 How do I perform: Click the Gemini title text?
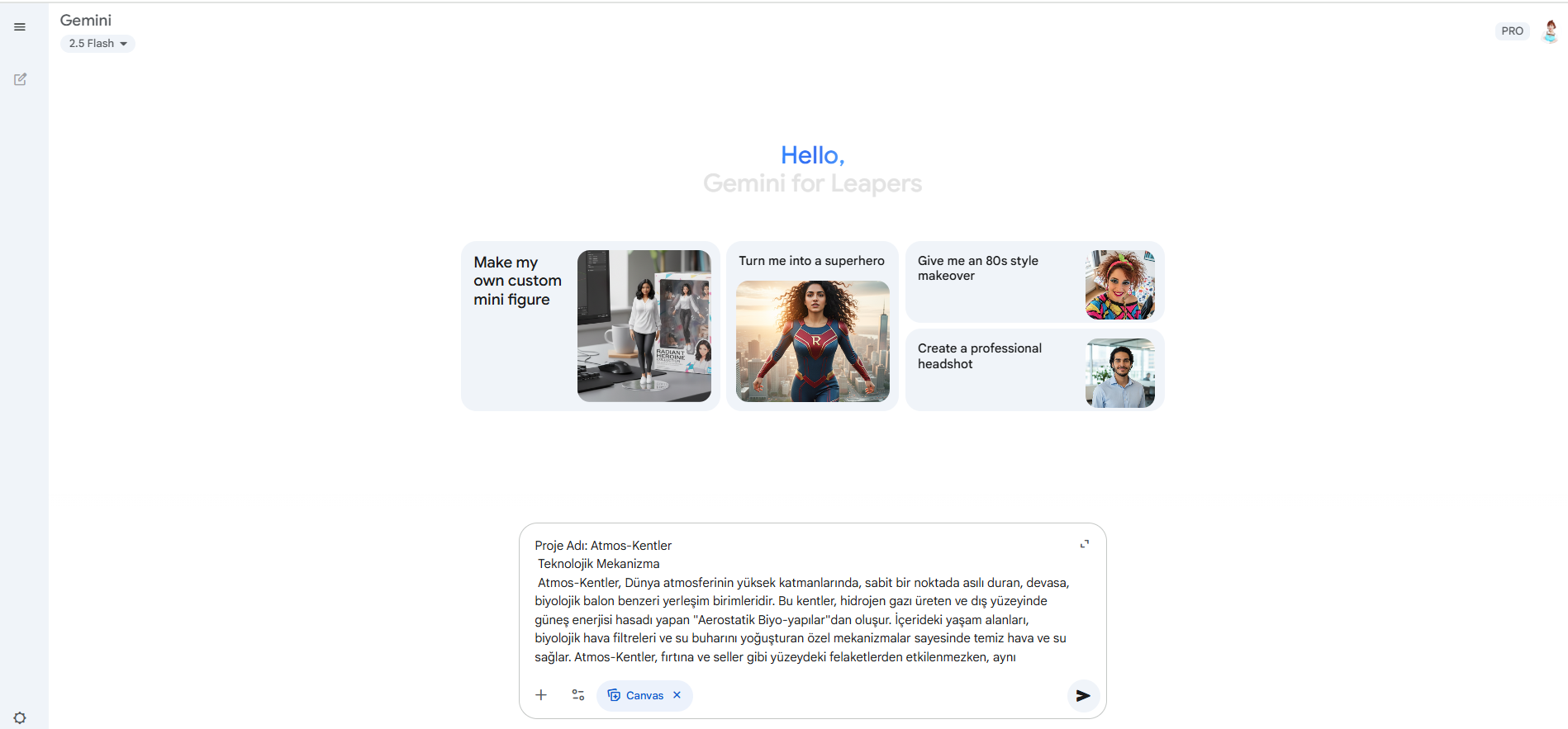point(86,21)
